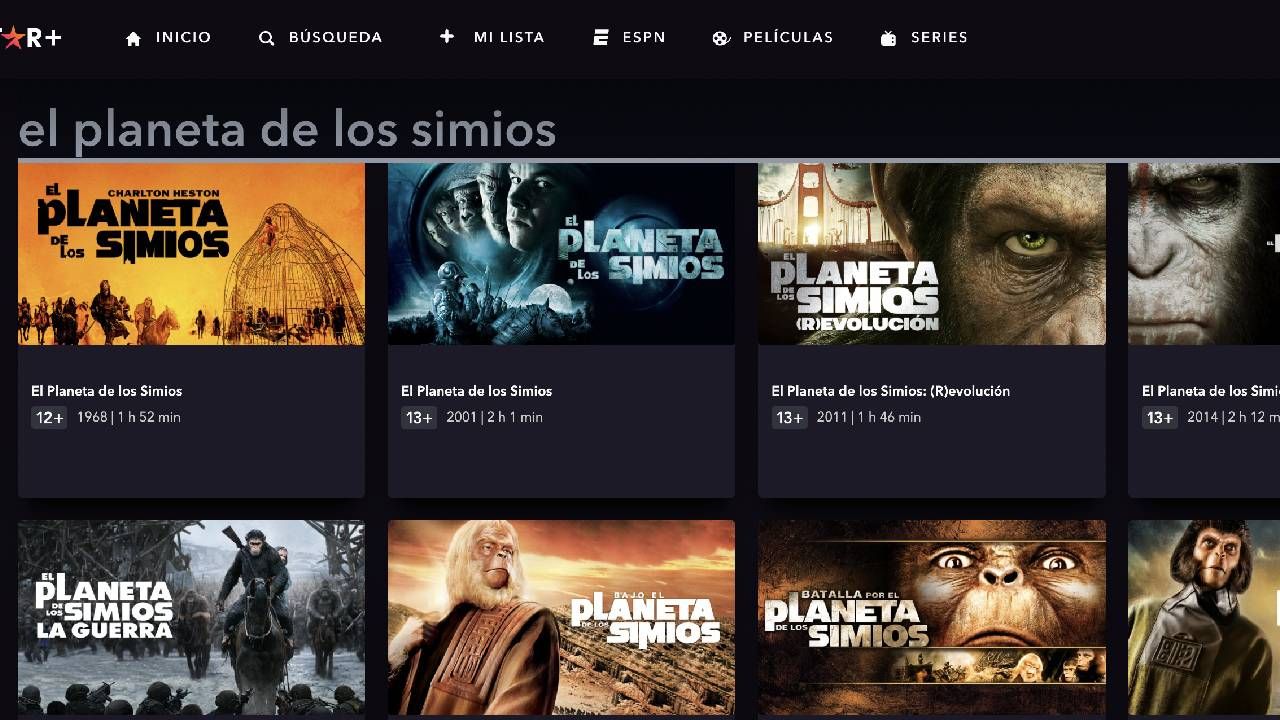1280x720 pixels.
Task: Open the Batalla por el Planeta de los Simios poster
Action: tap(932, 618)
